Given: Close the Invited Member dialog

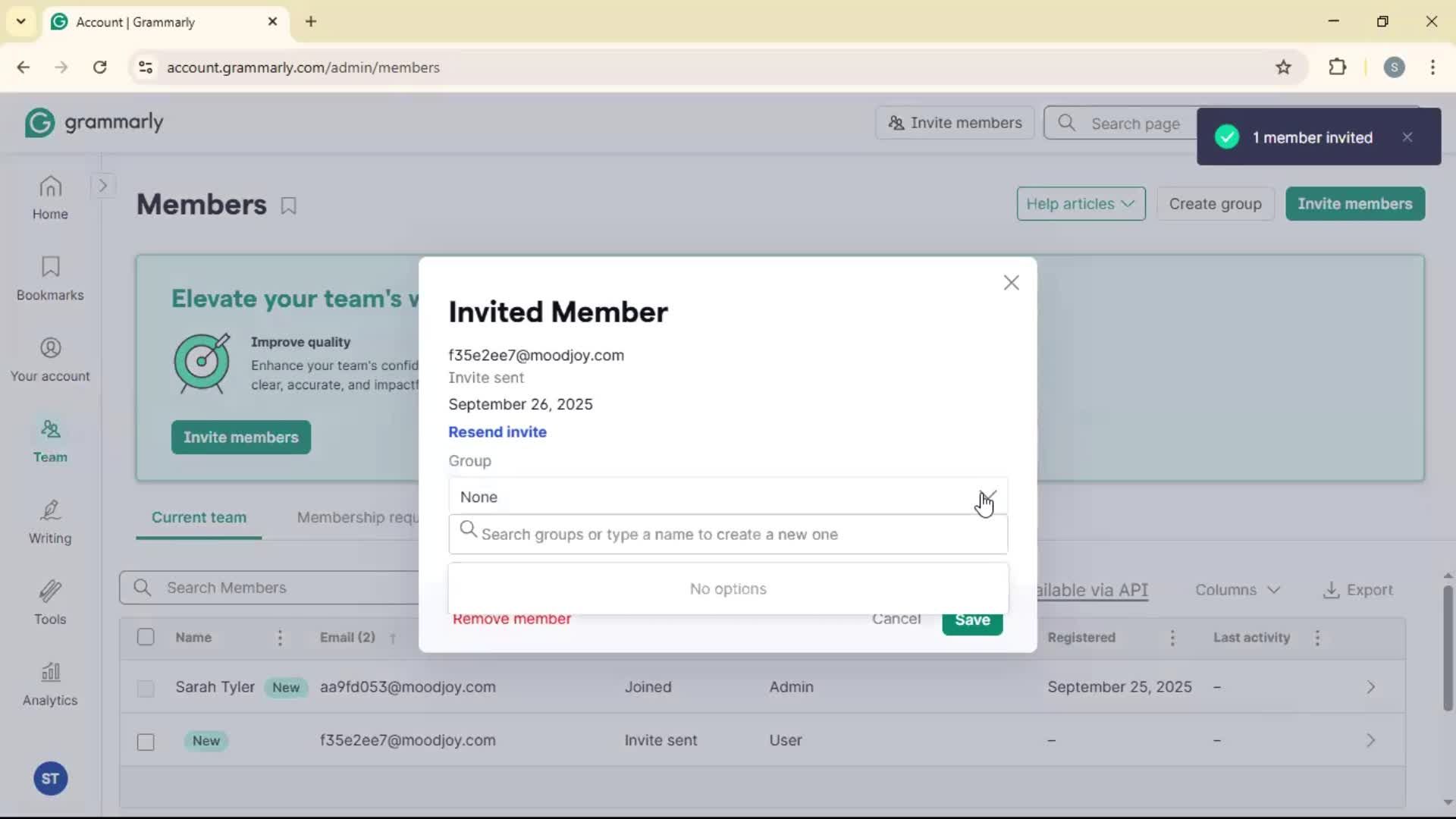Looking at the screenshot, I should pos(1011,283).
